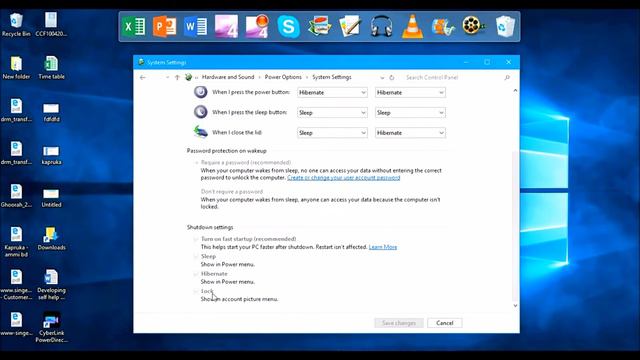
Task: Open the purple '4' icon with red record dot
Action: (257, 27)
